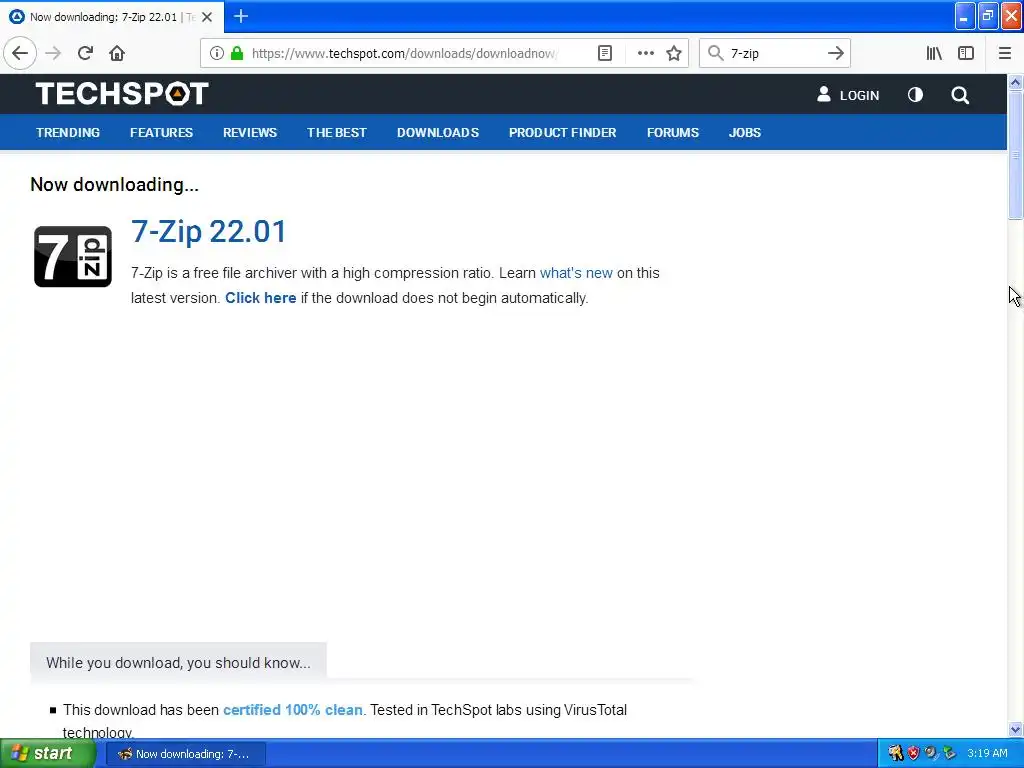
Task: Open the 'certified 100% clean' link
Action: (293, 710)
